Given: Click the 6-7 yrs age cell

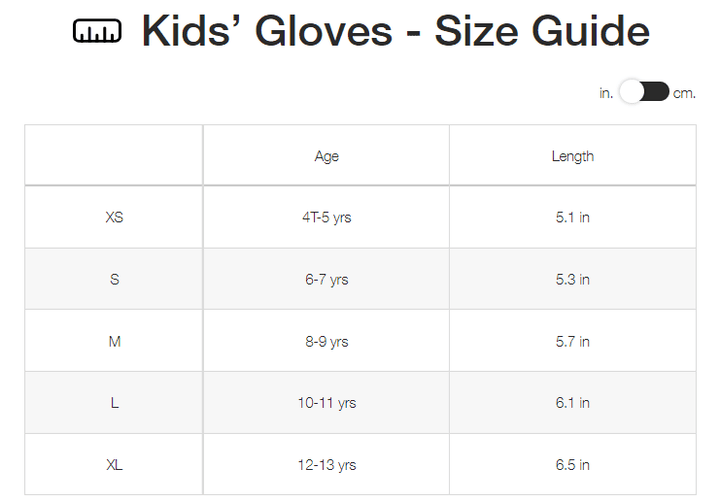Looking at the screenshot, I should [326, 280].
